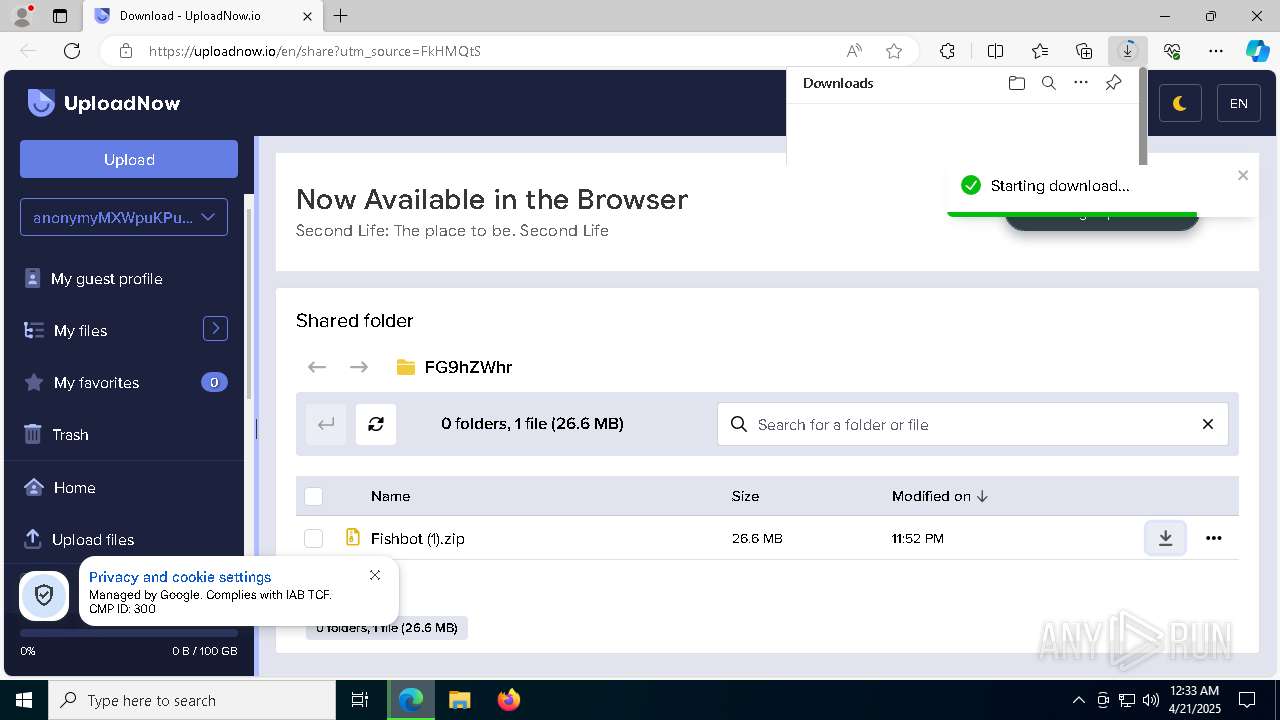Open browser Collections icon

click(x=1084, y=51)
